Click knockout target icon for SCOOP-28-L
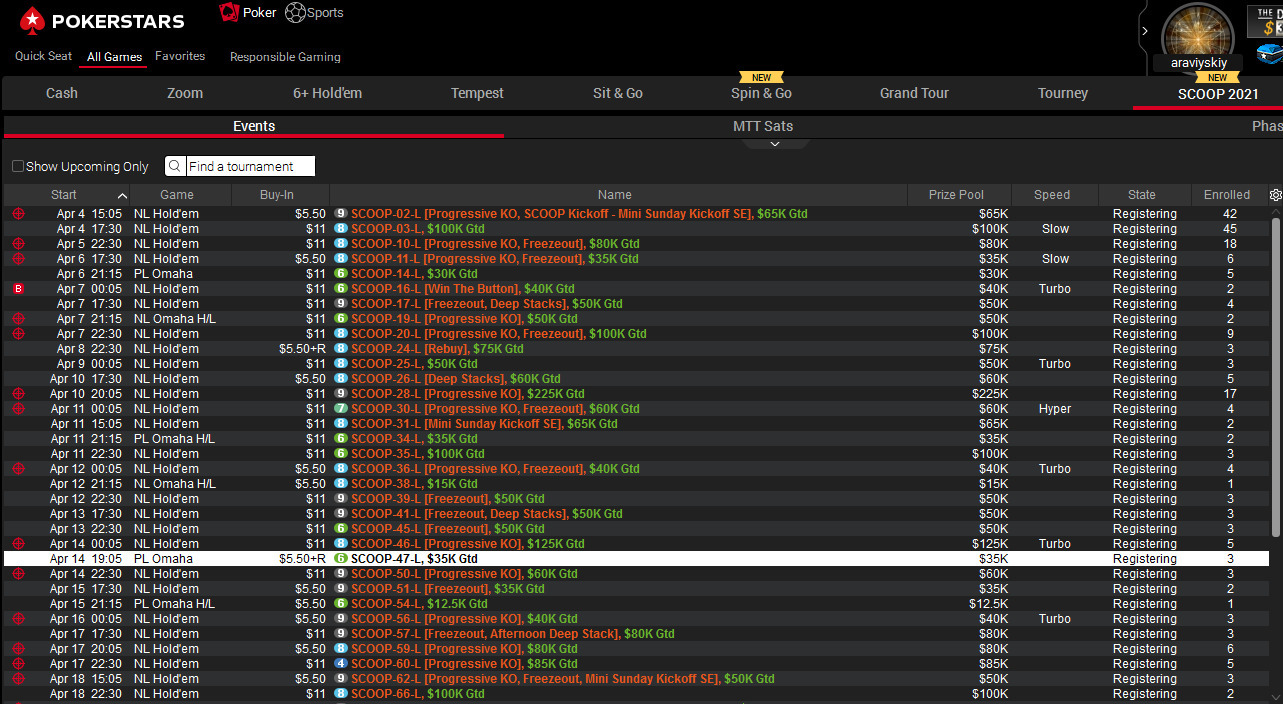This screenshot has width=1283, height=704. tap(18, 394)
